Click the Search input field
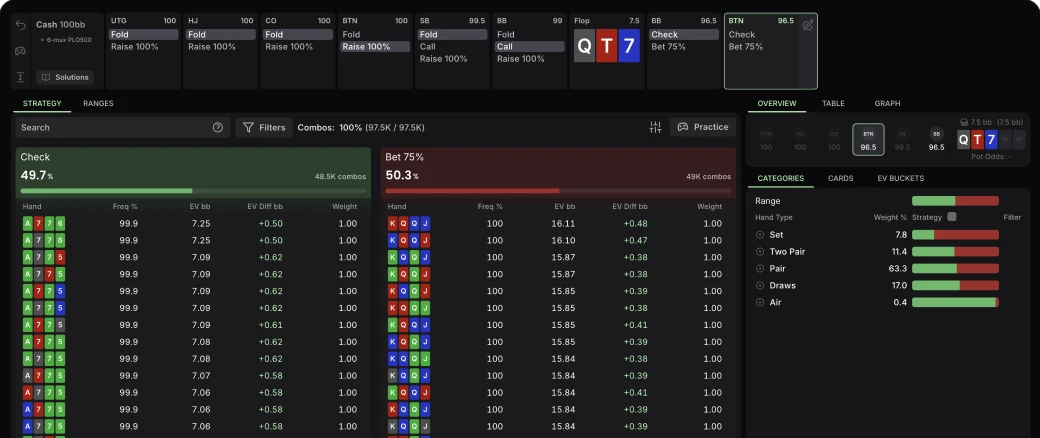The image size is (1040, 438). click(123, 127)
